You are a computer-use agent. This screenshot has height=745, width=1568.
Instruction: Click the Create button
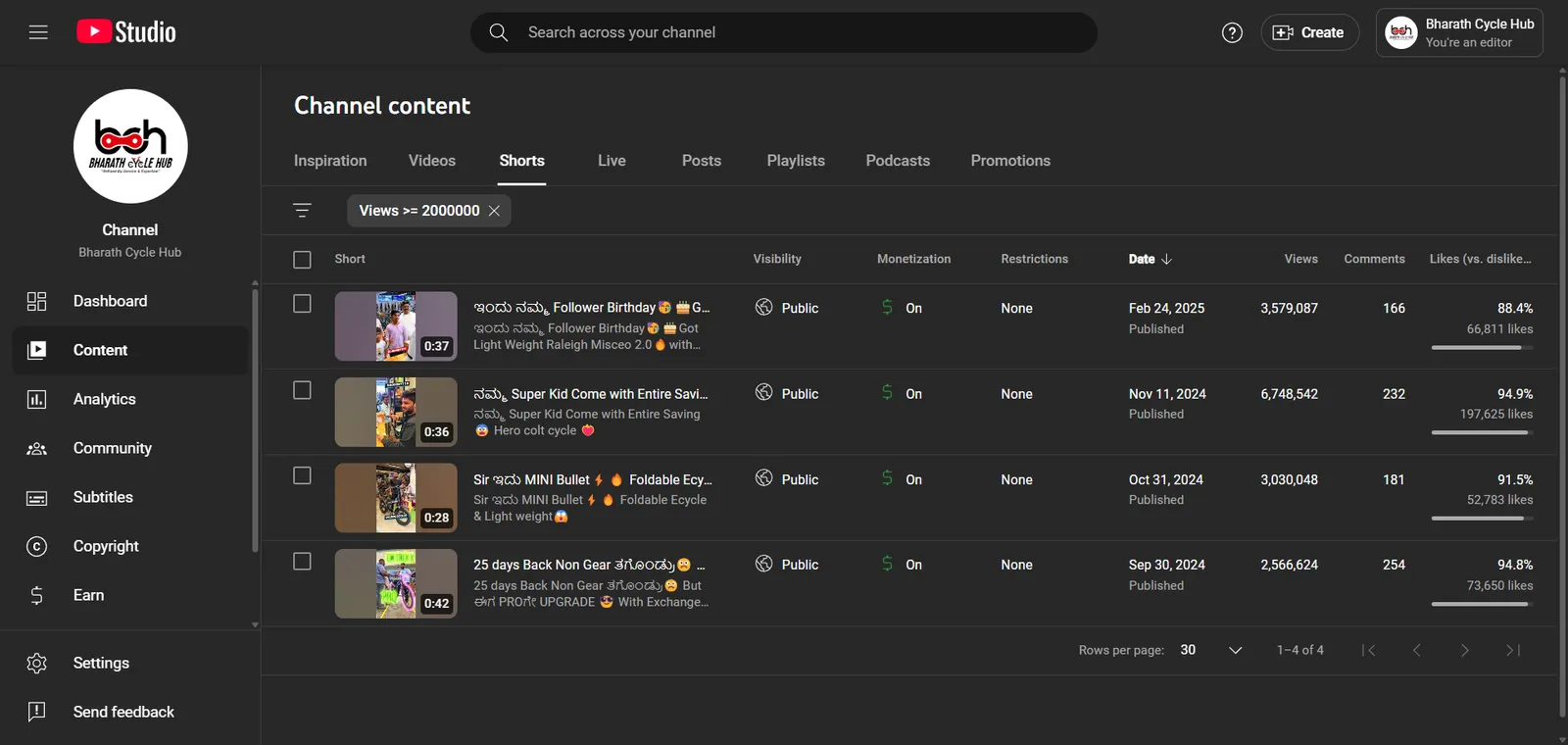[x=1309, y=32]
